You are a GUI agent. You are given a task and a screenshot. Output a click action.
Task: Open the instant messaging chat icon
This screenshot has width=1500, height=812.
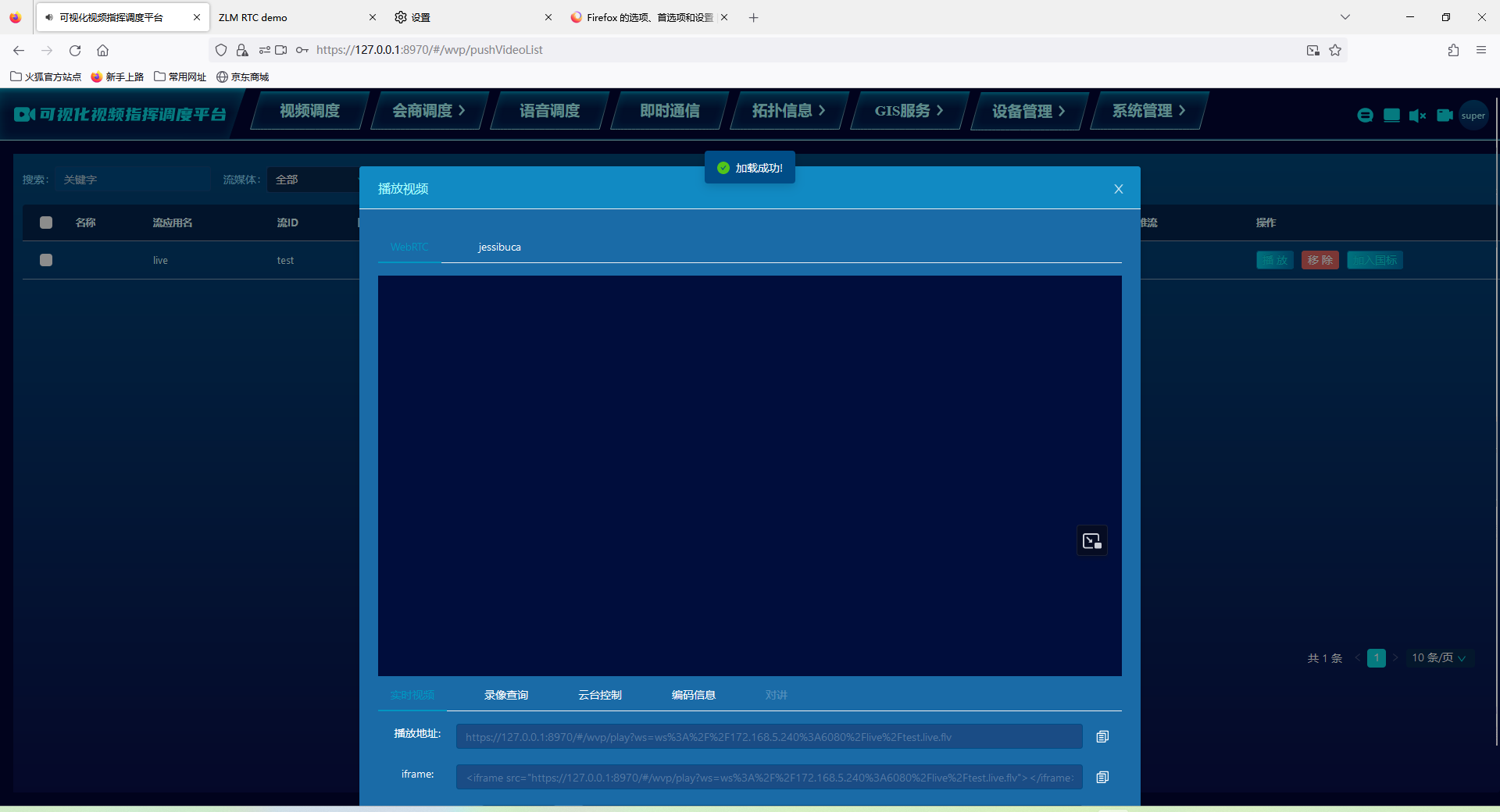pos(1365,115)
